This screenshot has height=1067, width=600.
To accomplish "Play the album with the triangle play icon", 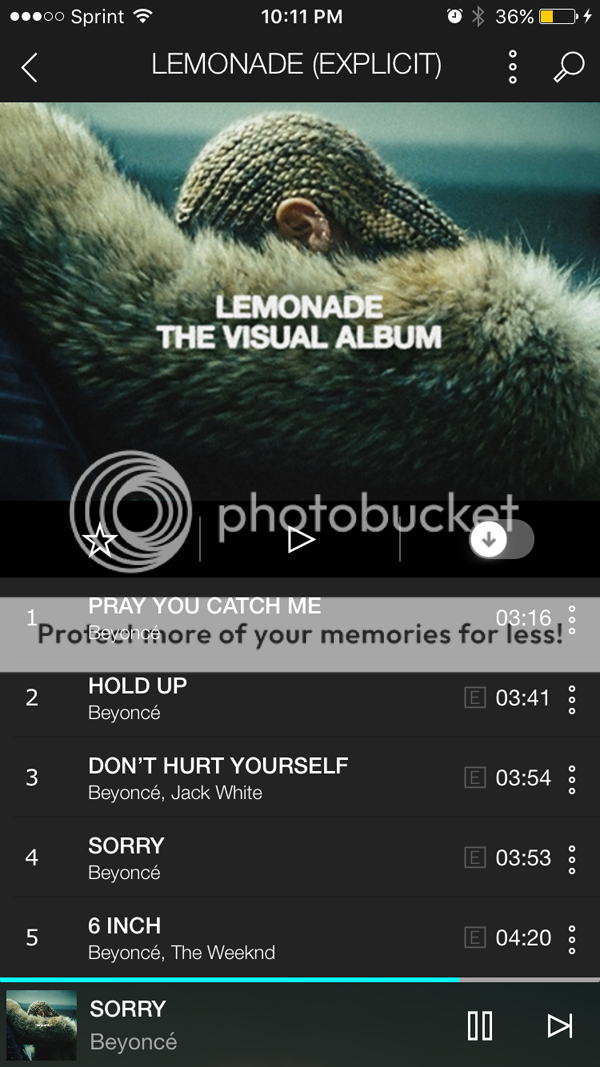I will [x=300, y=540].
